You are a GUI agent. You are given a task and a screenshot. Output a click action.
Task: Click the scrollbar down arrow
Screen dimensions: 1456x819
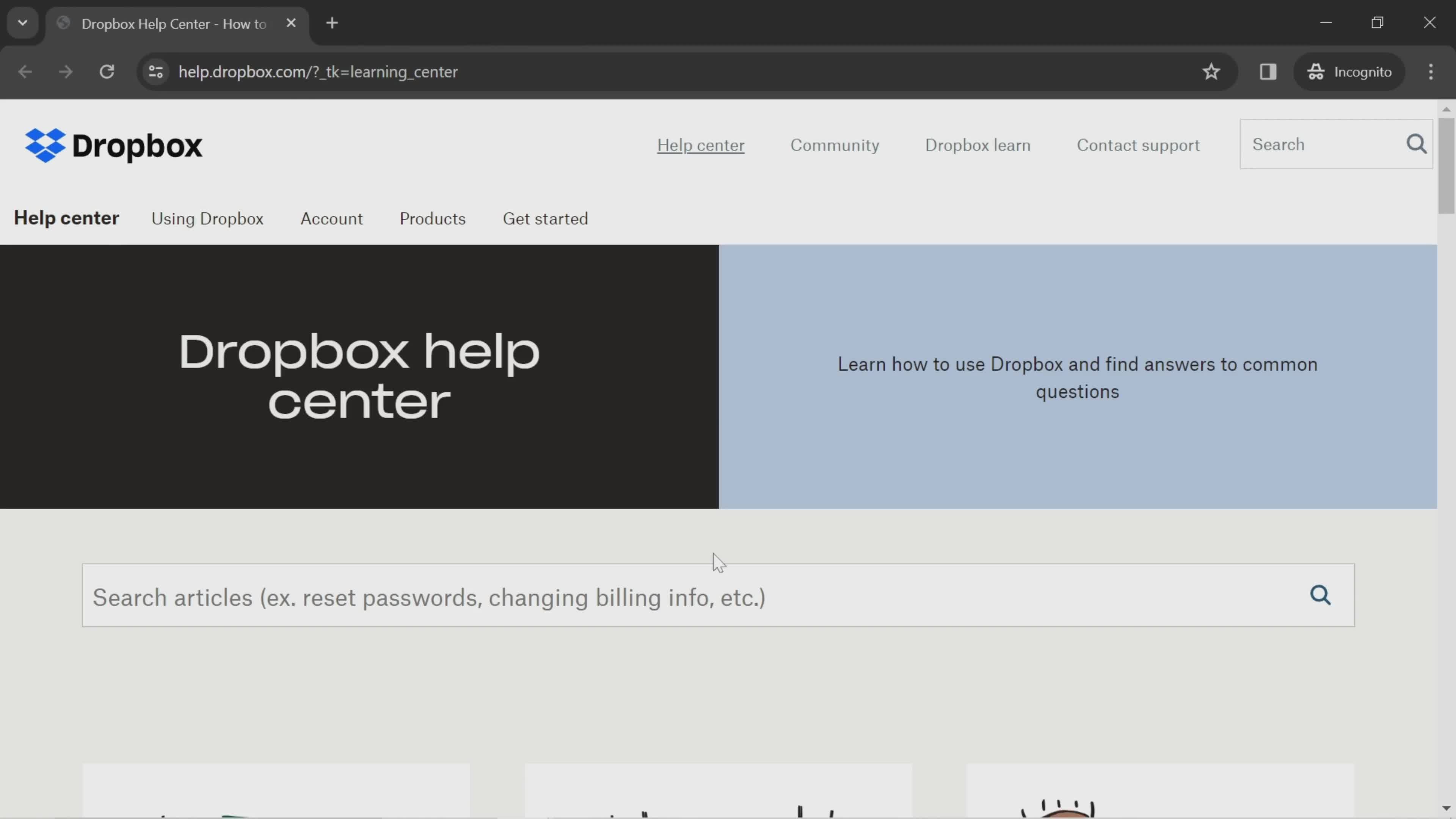[x=1446, y=808]
